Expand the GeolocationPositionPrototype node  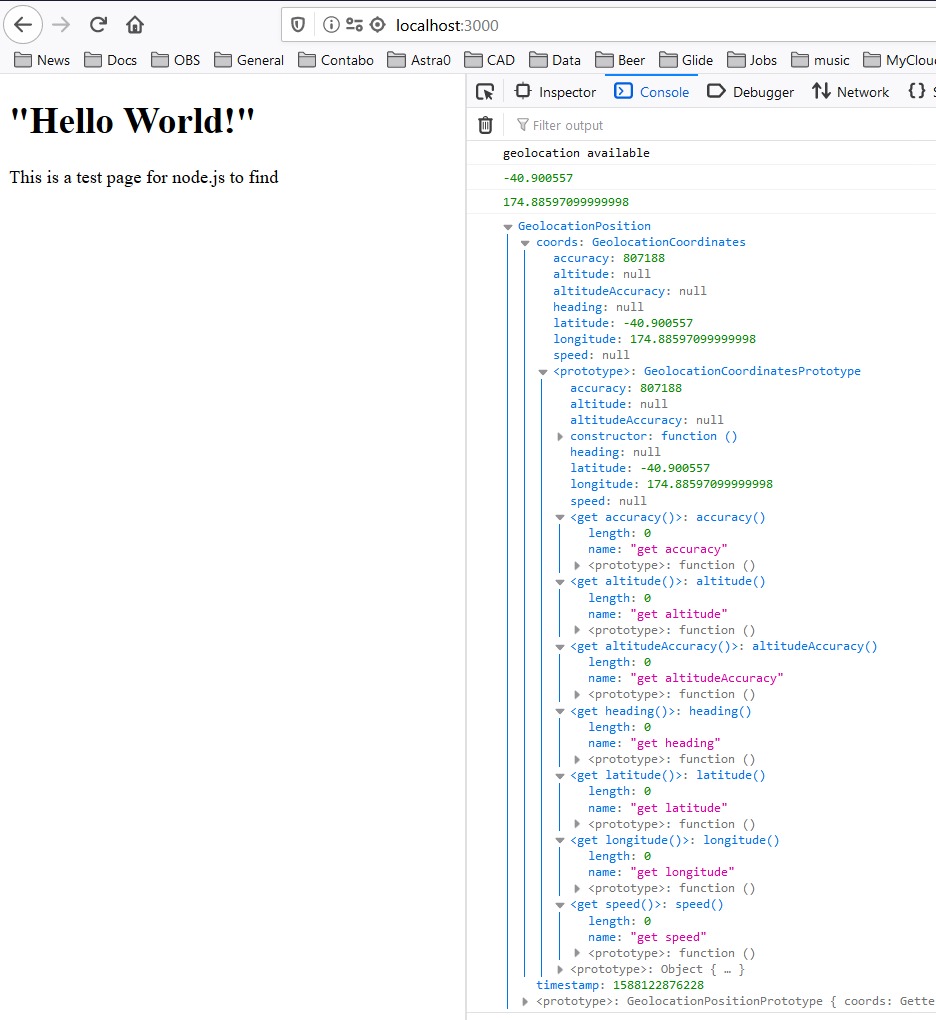[x=526, y=1001]
